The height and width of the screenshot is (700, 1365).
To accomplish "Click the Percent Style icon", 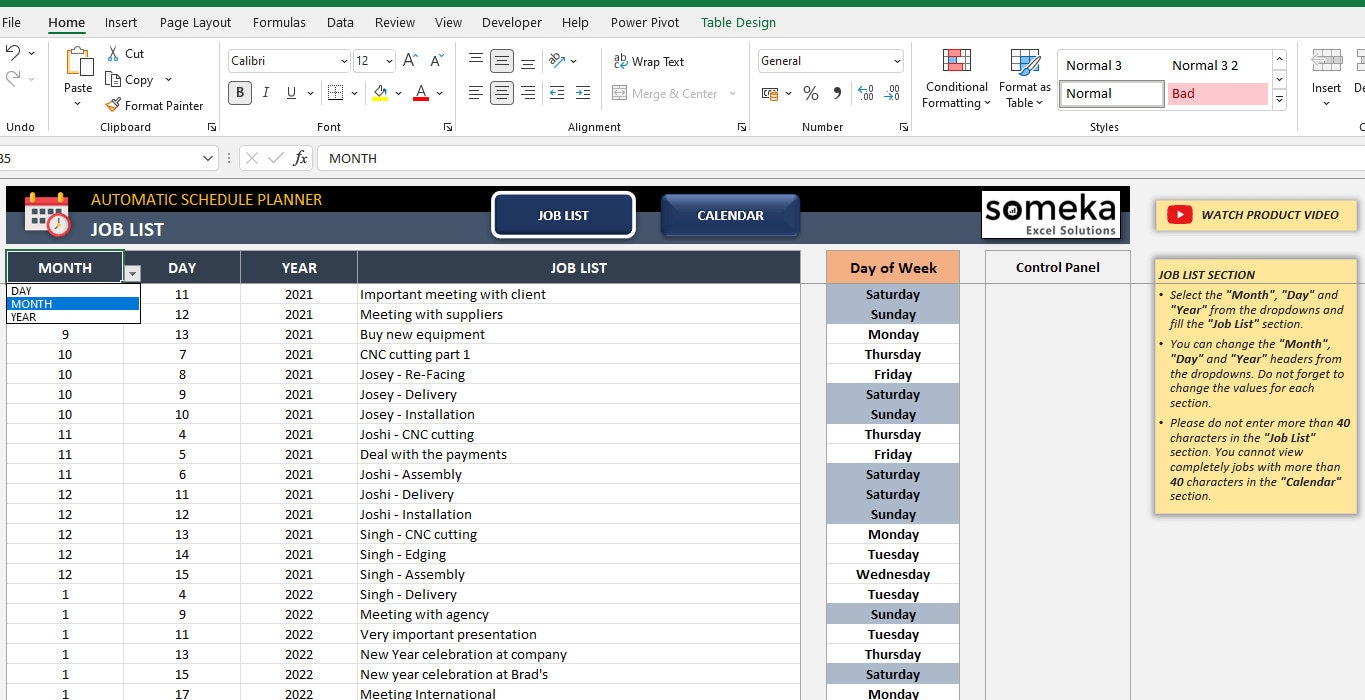I will click(x=811, y=92).
